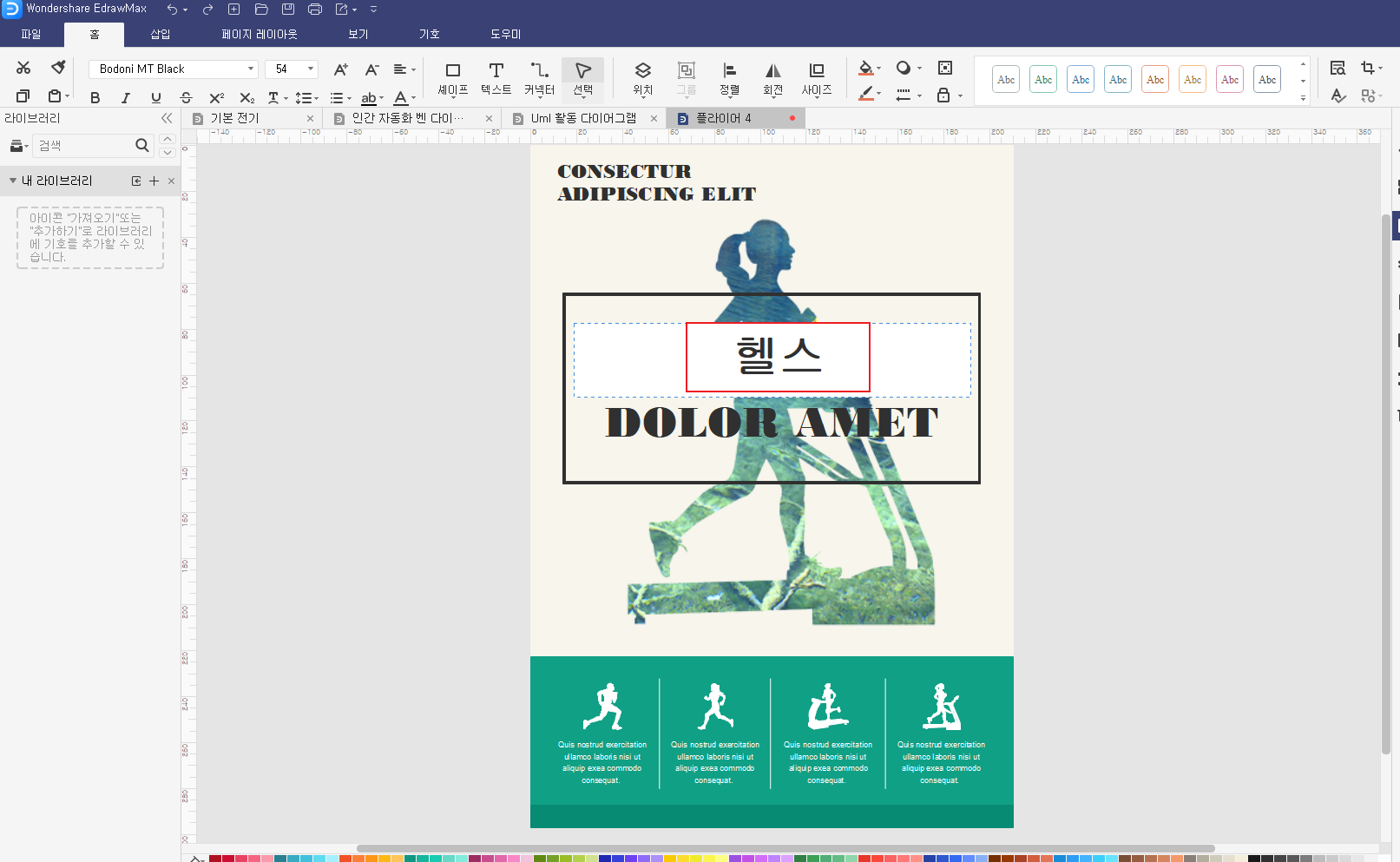Click the Size (사이즈) tool
The width and height of the screenshot is (1400, 862).
click(817, 79)
